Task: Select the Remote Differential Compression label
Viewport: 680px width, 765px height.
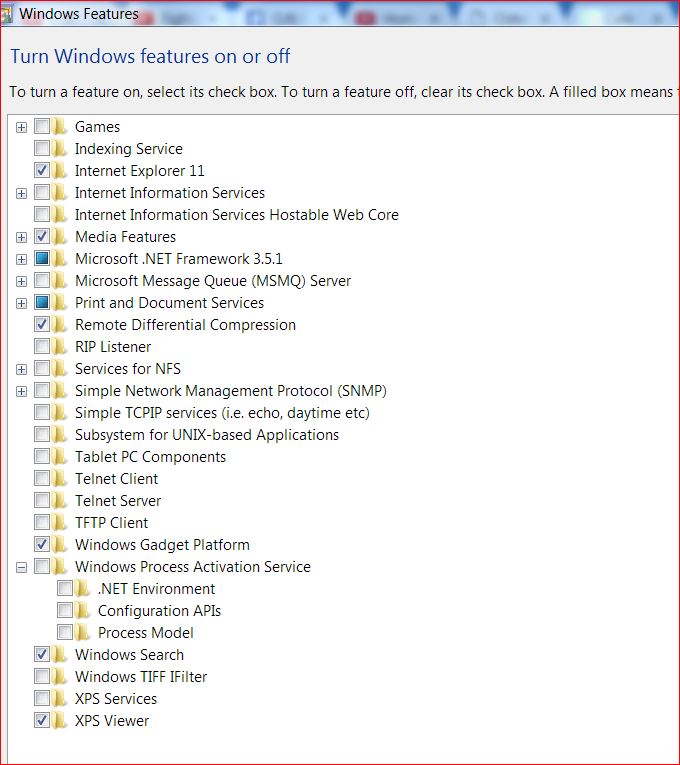Action: point(185,324)
